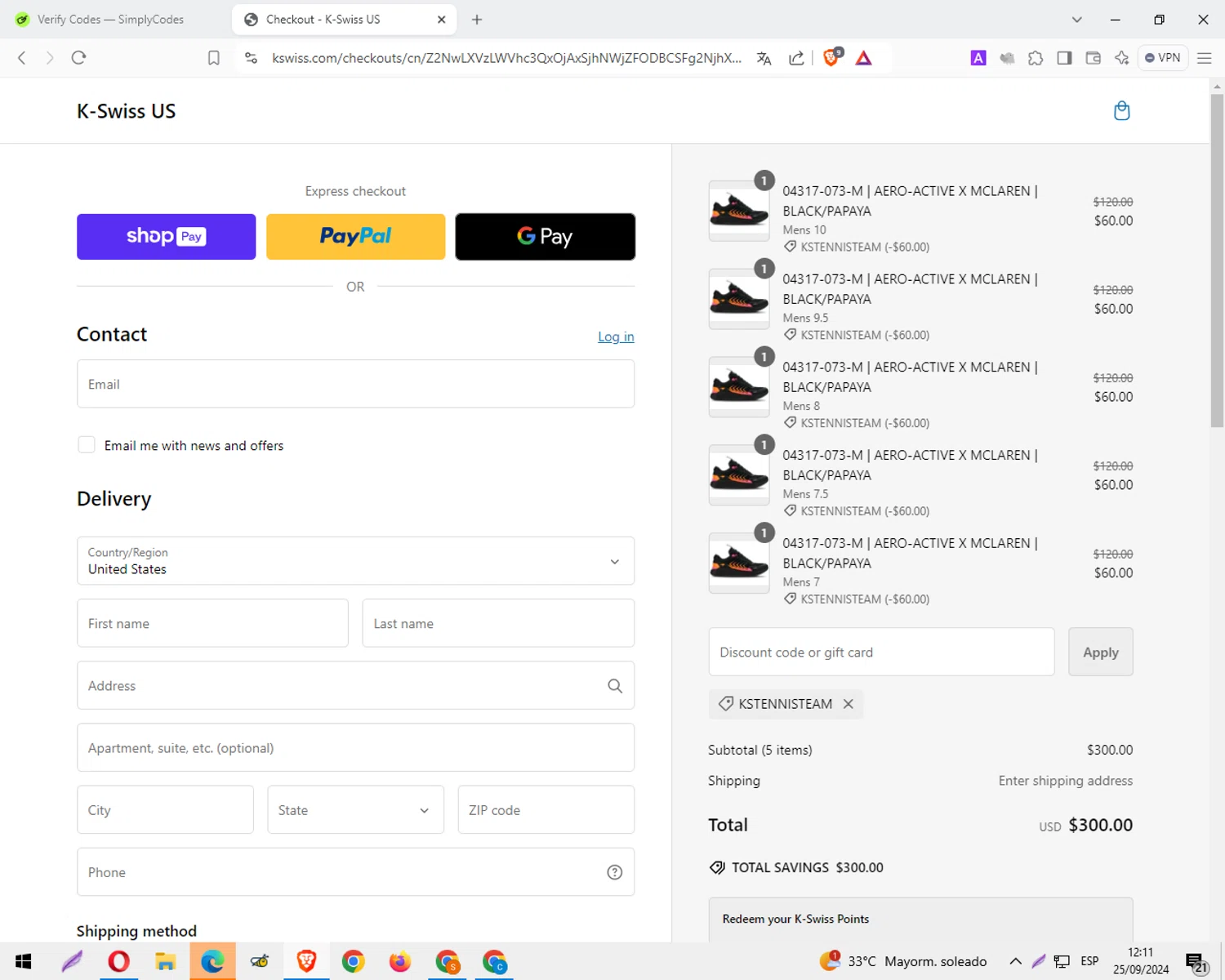Click the Brave Rewards triangle icon
Viewport: 1225px width, 980px height.
click(x=863, y=58)
